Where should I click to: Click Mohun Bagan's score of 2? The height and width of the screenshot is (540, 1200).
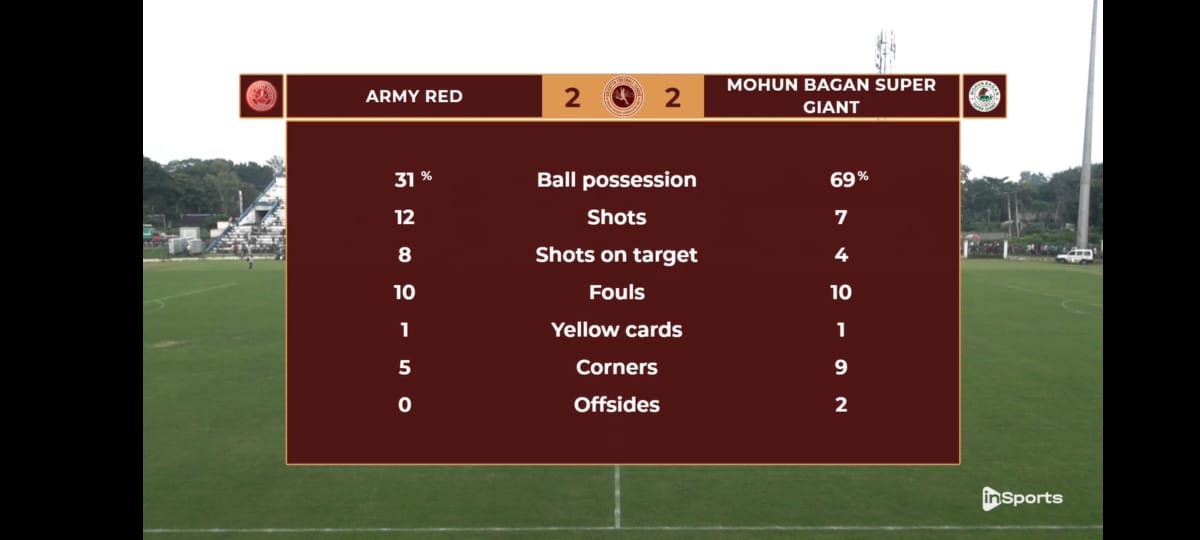673,98
